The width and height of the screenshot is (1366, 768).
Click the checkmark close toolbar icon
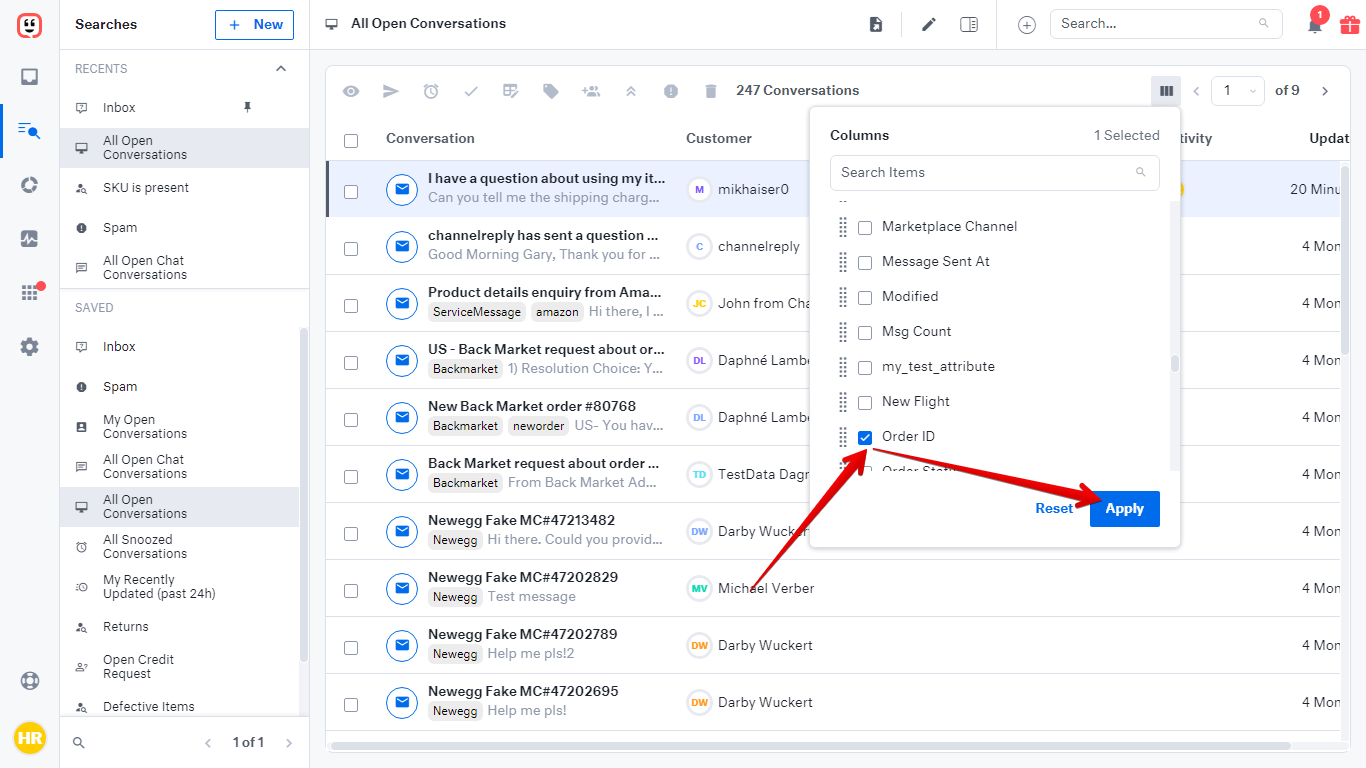pos(471,91)
